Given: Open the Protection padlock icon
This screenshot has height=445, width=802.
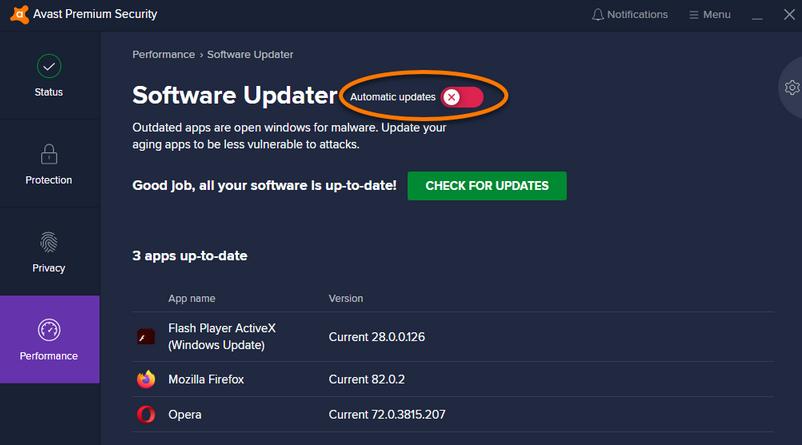Looking at the screenshot, I should [x=49, y=154].
